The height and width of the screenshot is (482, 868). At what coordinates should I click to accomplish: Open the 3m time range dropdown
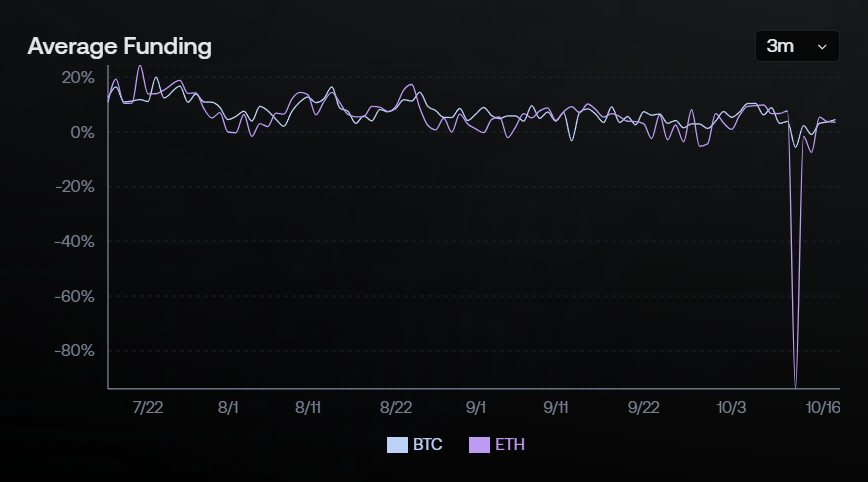coord(797,46)
